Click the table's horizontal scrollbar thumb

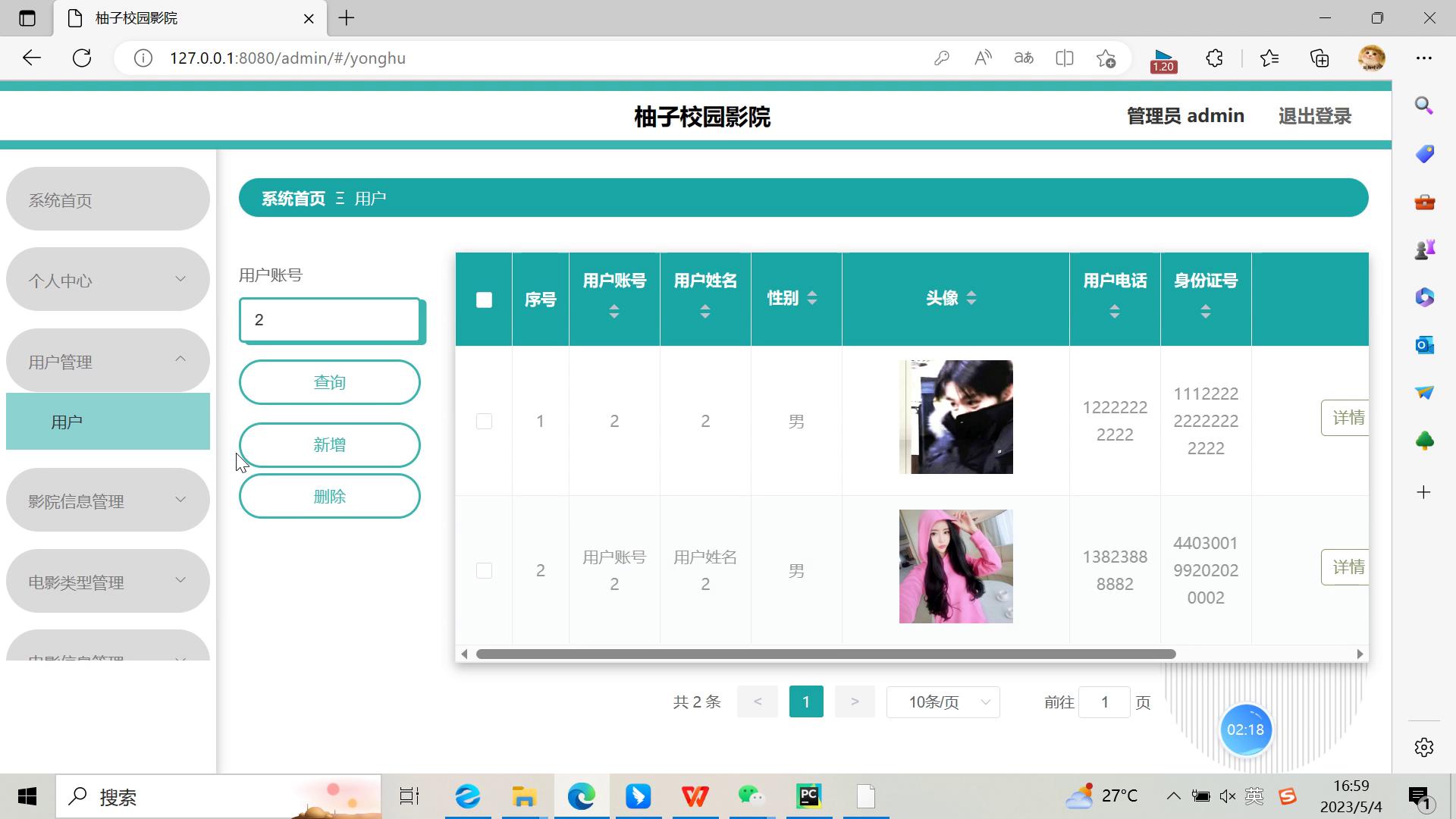tap(826, 654)
